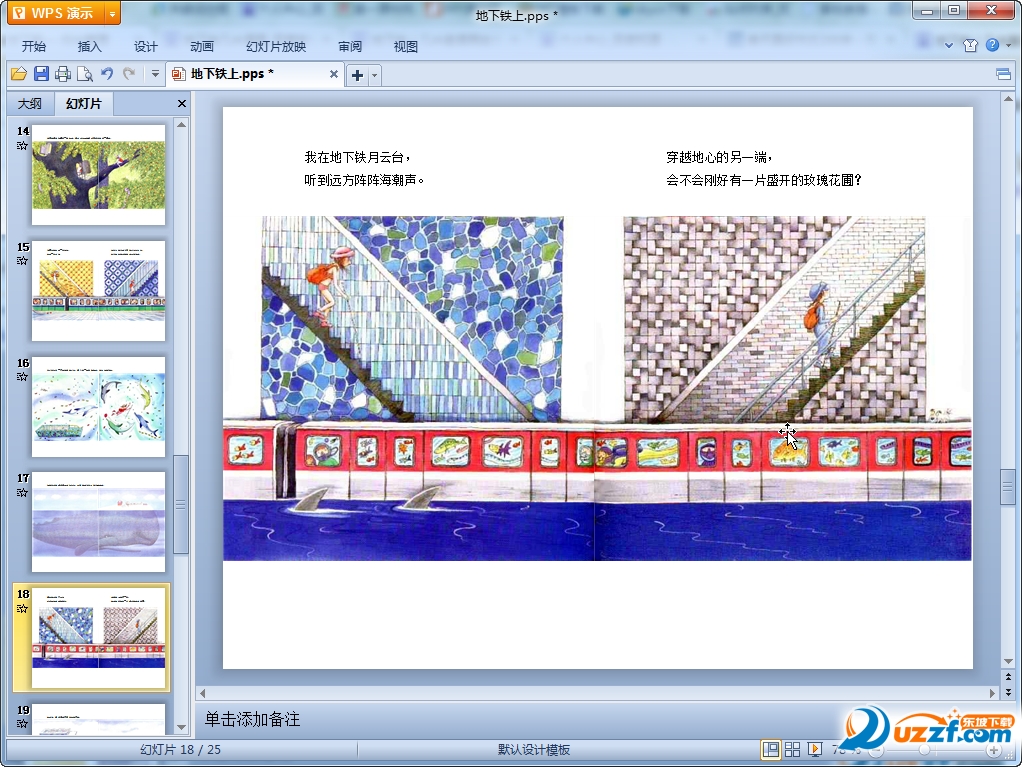Undo the last action
Viewport: 1022px width, 767px height.
[107, 74]
